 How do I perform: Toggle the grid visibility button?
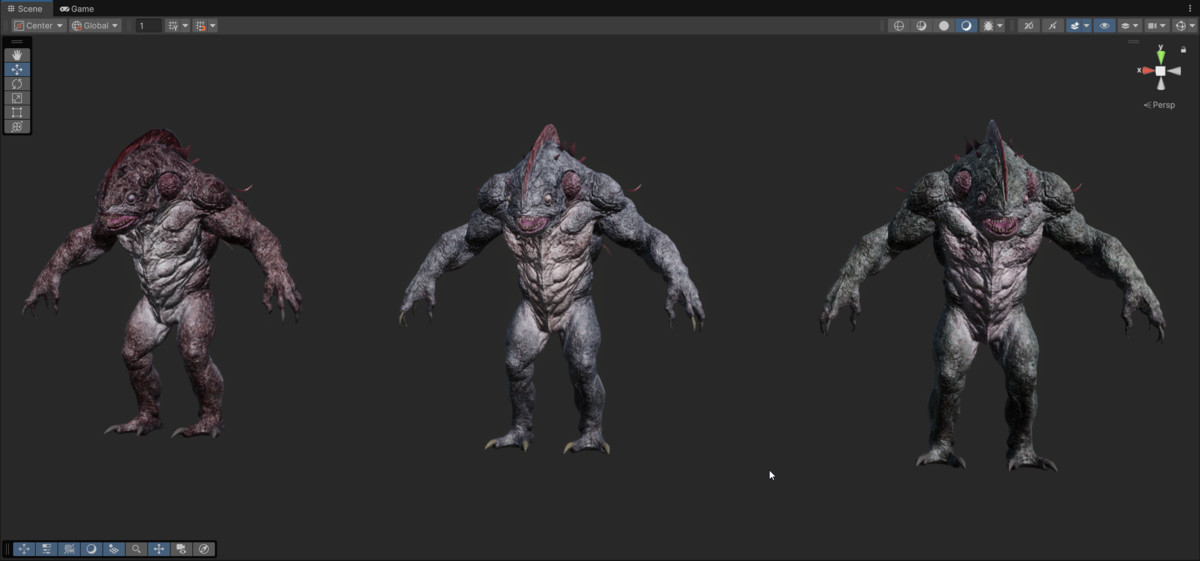click(172, 25)
